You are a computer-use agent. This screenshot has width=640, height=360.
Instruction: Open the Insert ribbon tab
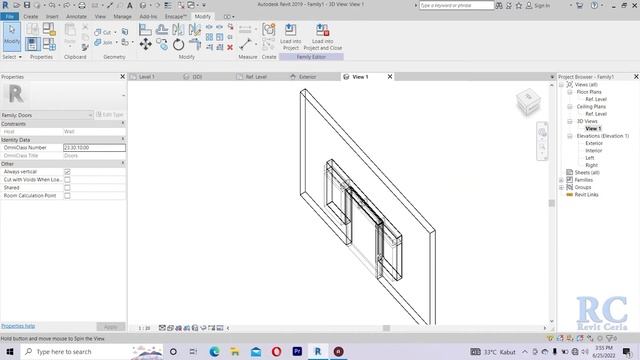tap(52, 17)
